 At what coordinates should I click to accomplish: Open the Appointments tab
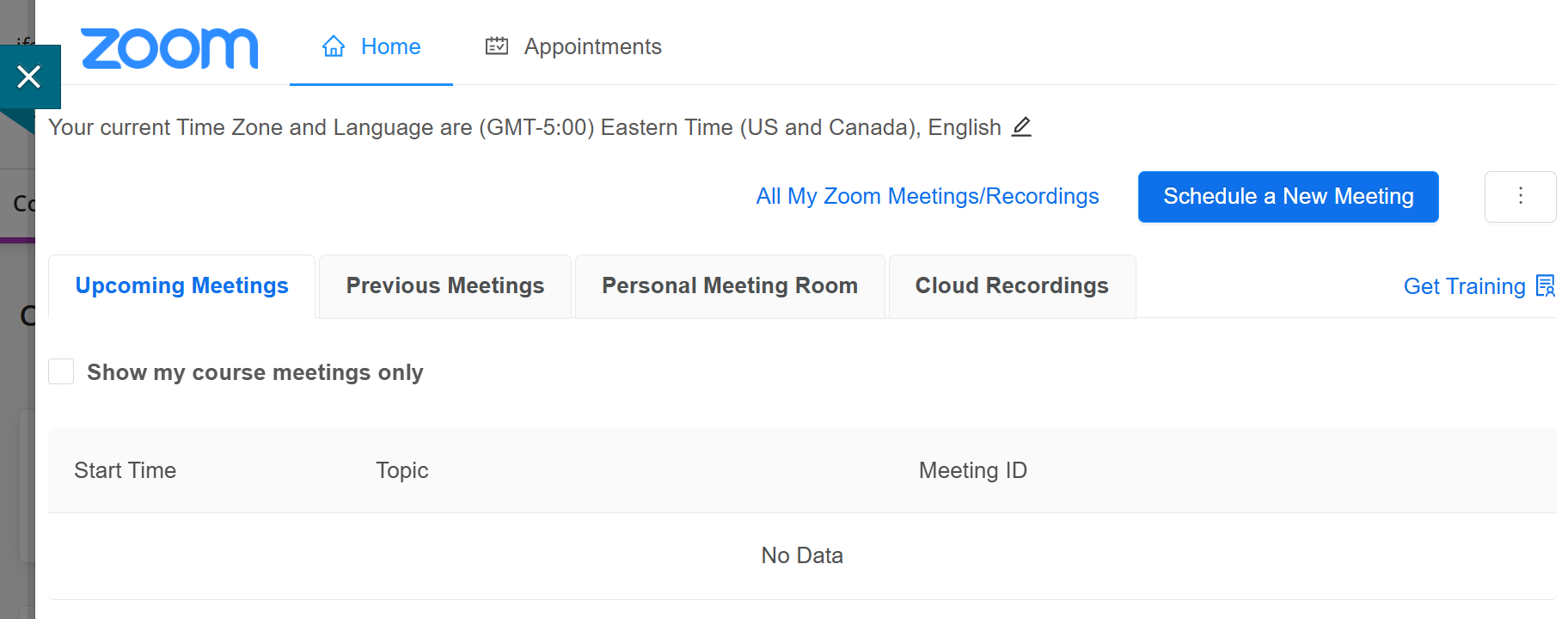coord(592,46)
